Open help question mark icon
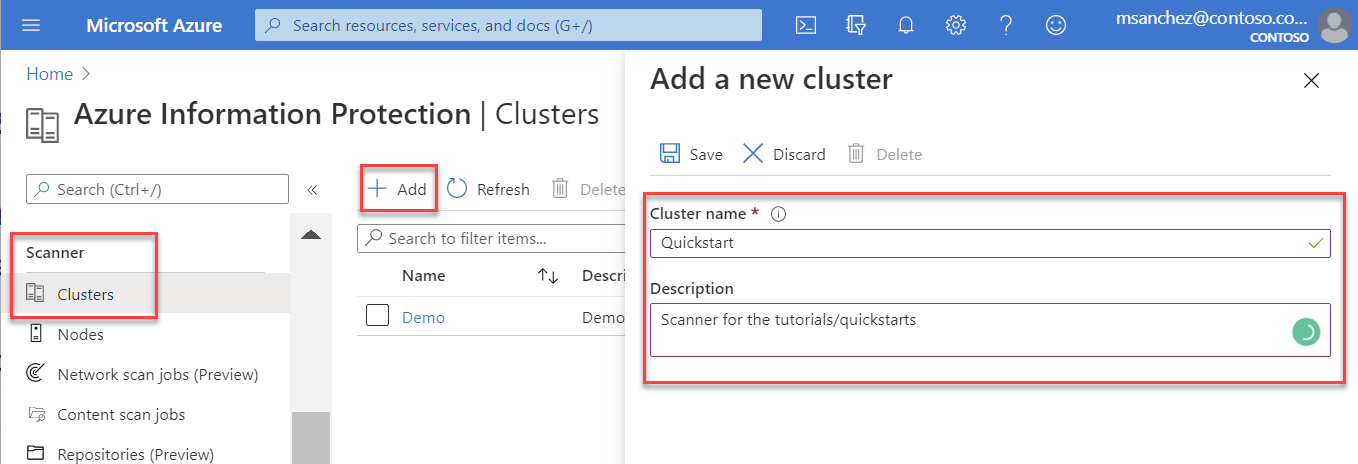 1006,25
